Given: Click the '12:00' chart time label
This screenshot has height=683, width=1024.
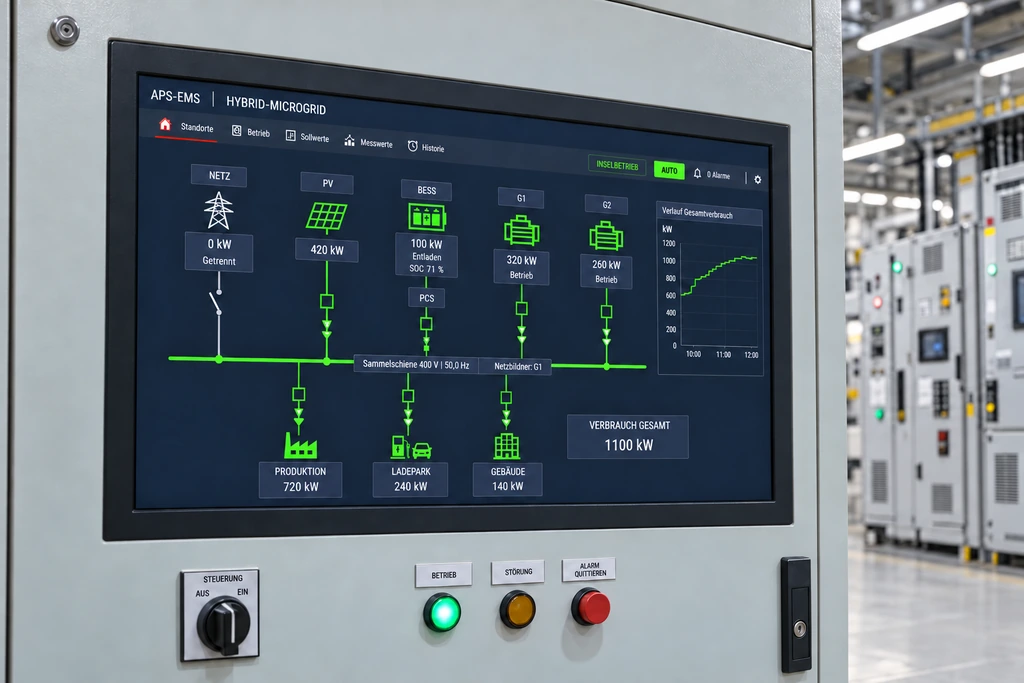Looking at the screenshot, I should (751, 355).
